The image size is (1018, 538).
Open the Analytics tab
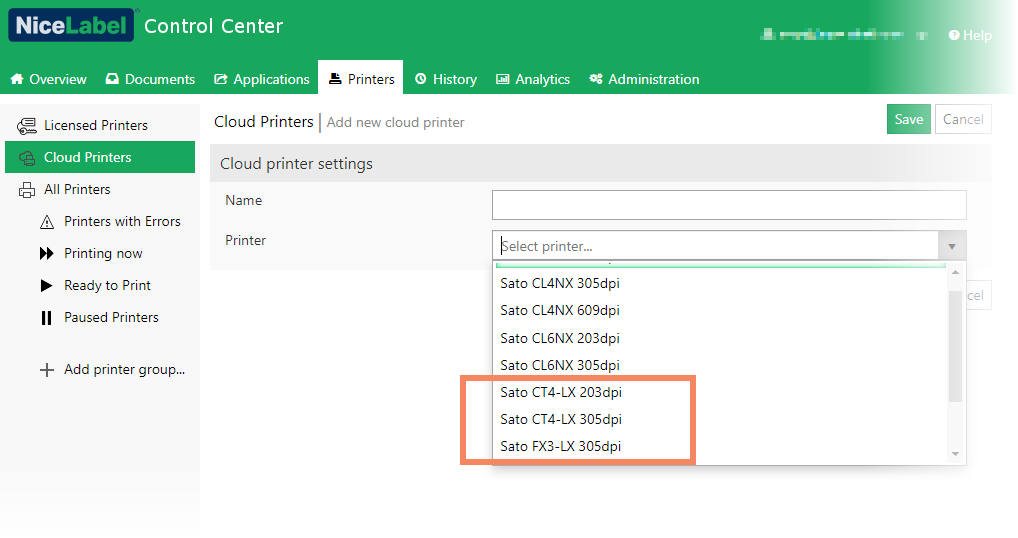click(x=533, y=79)
